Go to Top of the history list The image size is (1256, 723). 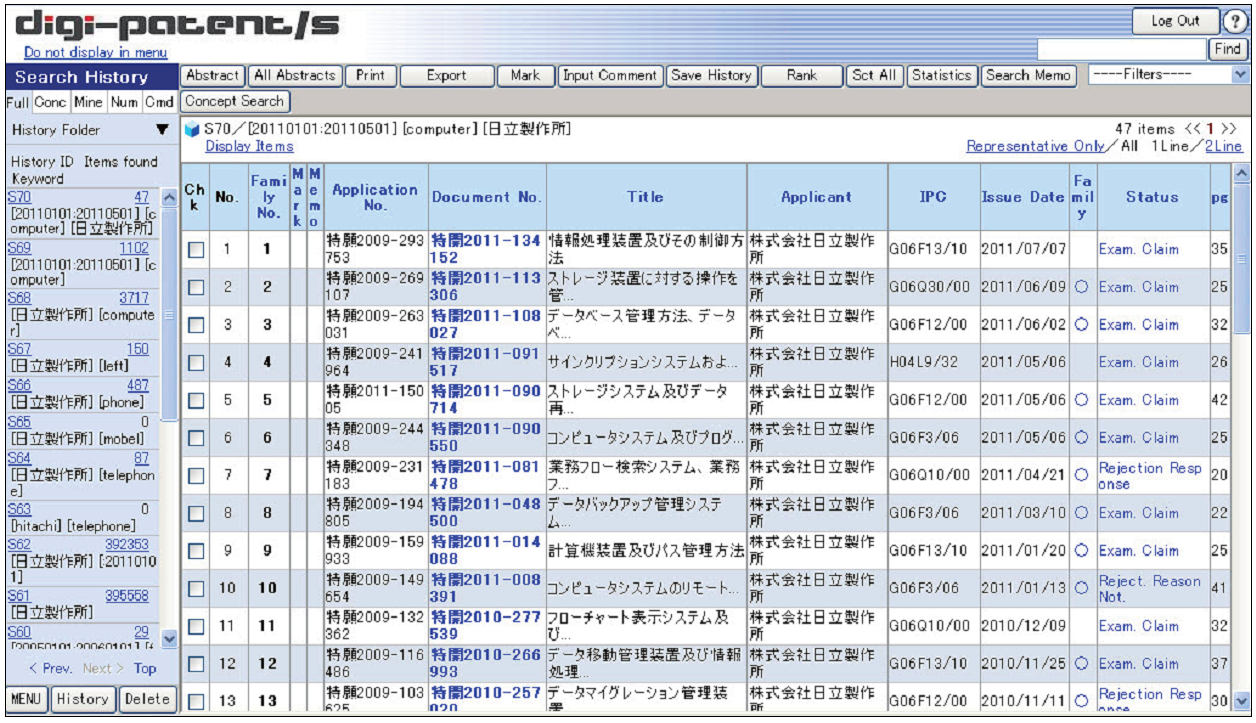[145, 669]
